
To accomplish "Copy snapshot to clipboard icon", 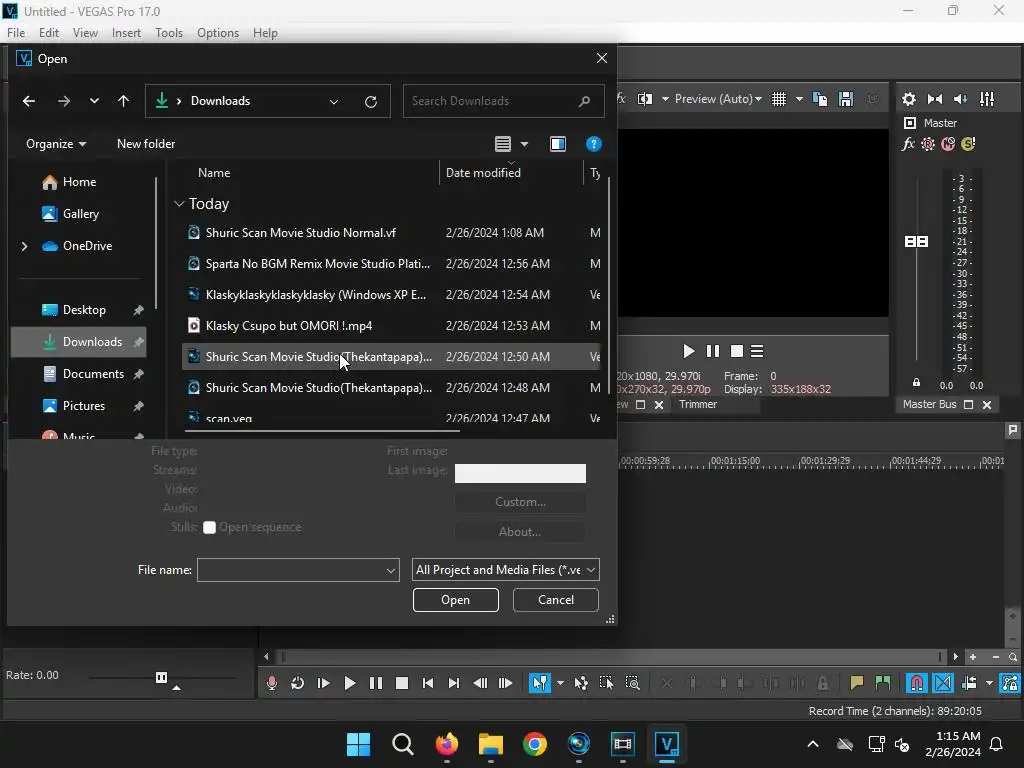I will (820, 99).
